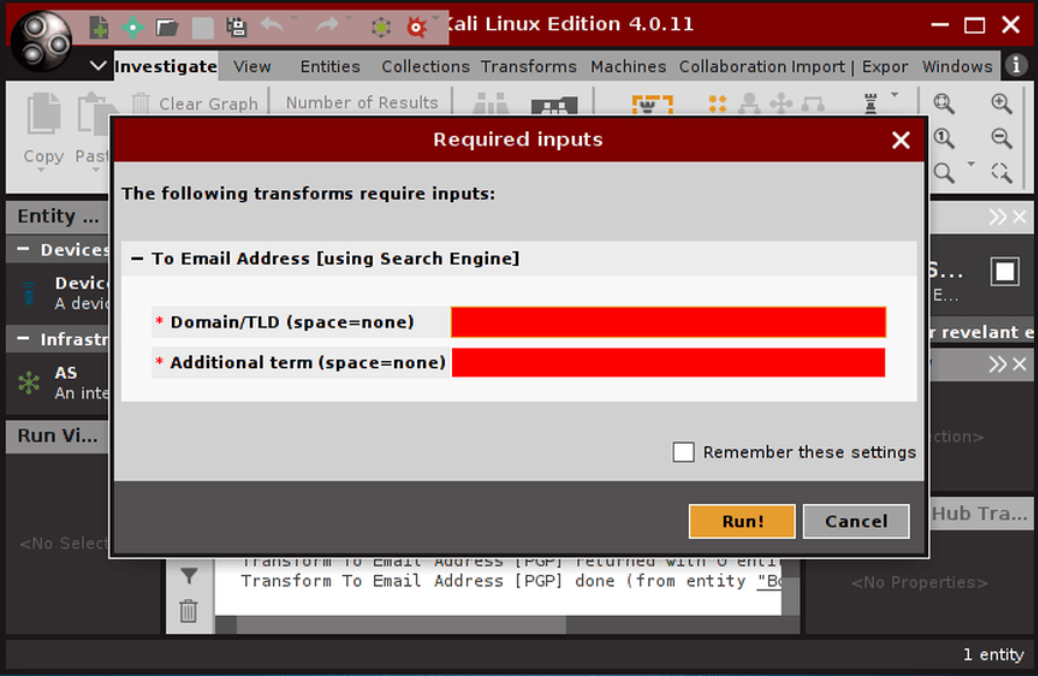This screenshot has height=676, width=1038.
Task: Click the green gear icon in title toolbar
Action: 381,27
